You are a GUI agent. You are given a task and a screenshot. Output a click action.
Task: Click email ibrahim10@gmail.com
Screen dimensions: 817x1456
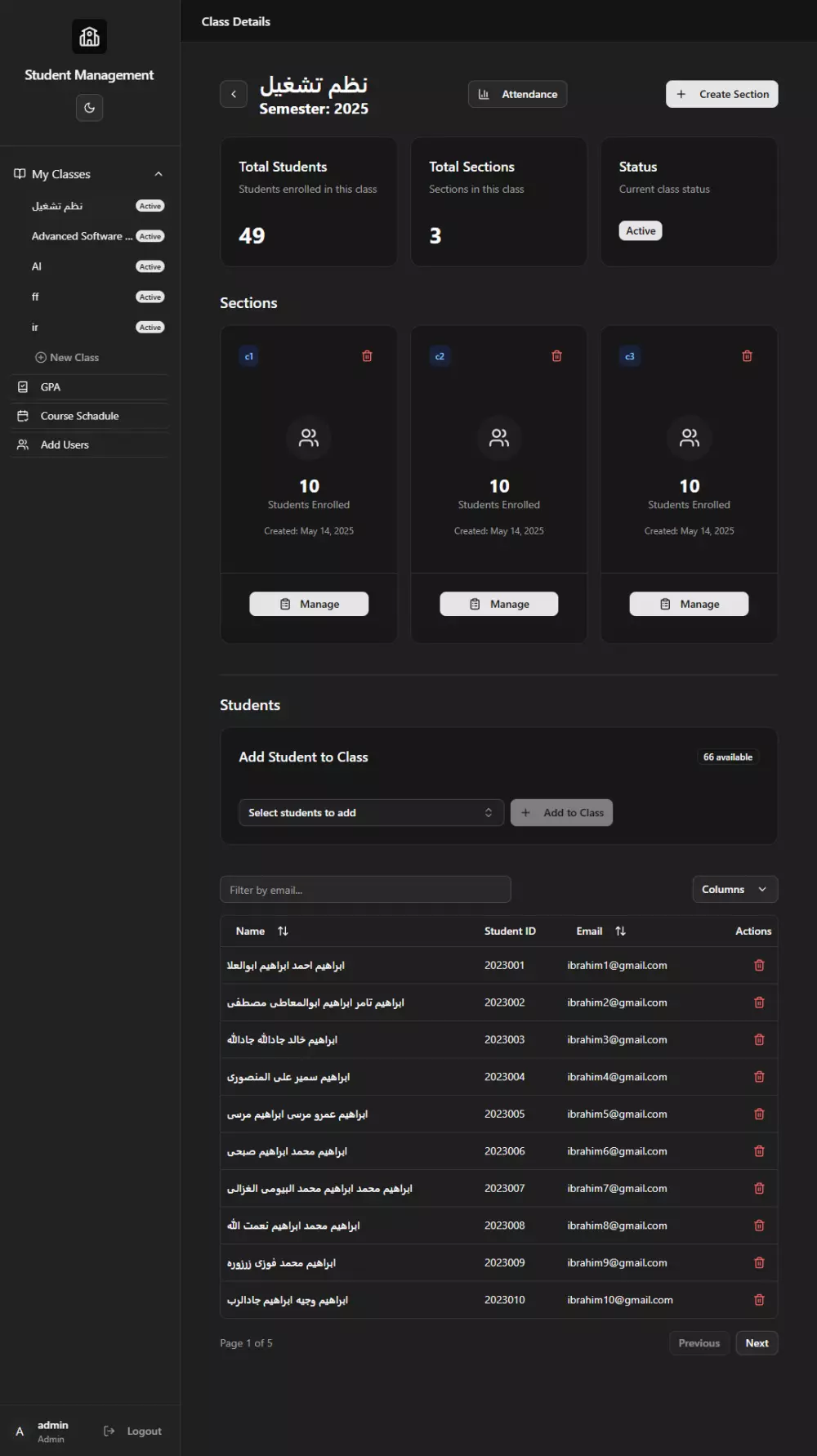click(x=620, y=1300)
